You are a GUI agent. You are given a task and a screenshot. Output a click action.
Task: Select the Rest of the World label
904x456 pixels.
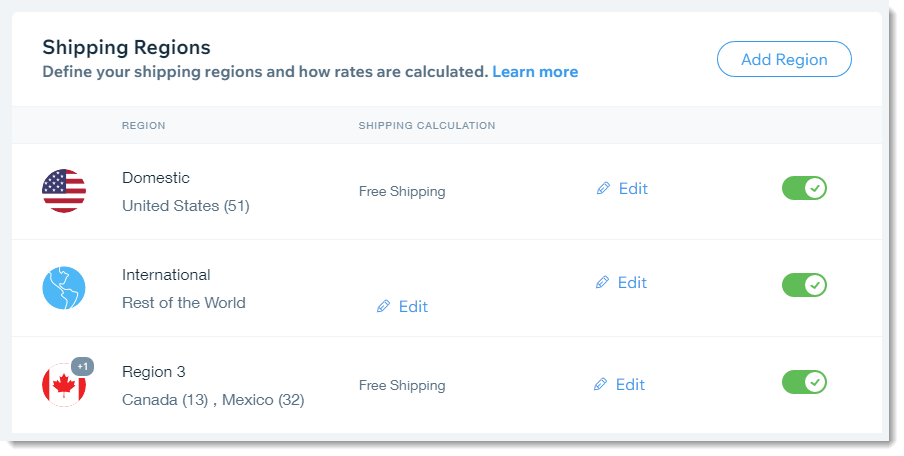coord(183,303)
